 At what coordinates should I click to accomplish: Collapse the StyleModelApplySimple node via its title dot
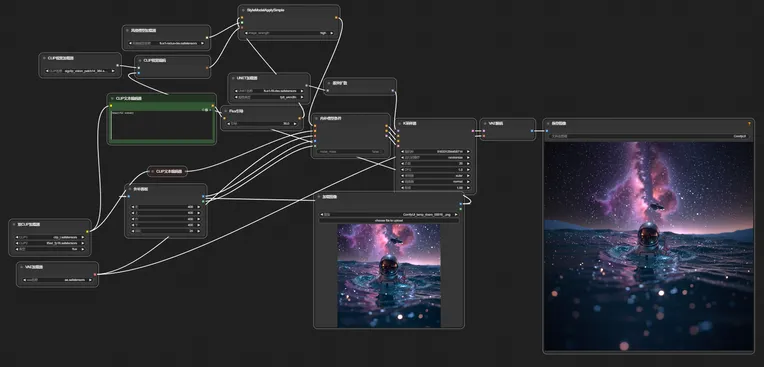pyautogui.click(x=244, y=10)
